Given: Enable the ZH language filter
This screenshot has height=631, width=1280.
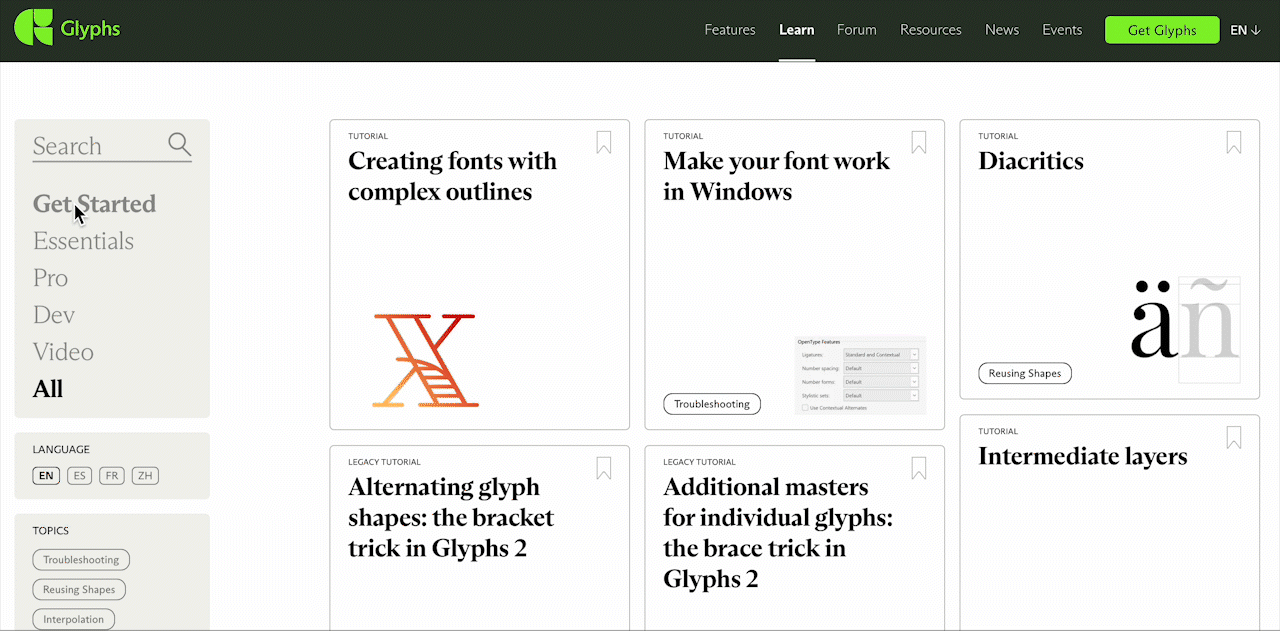Looking at the screenshot, I should pyautogui.click(x=146, y=476).
